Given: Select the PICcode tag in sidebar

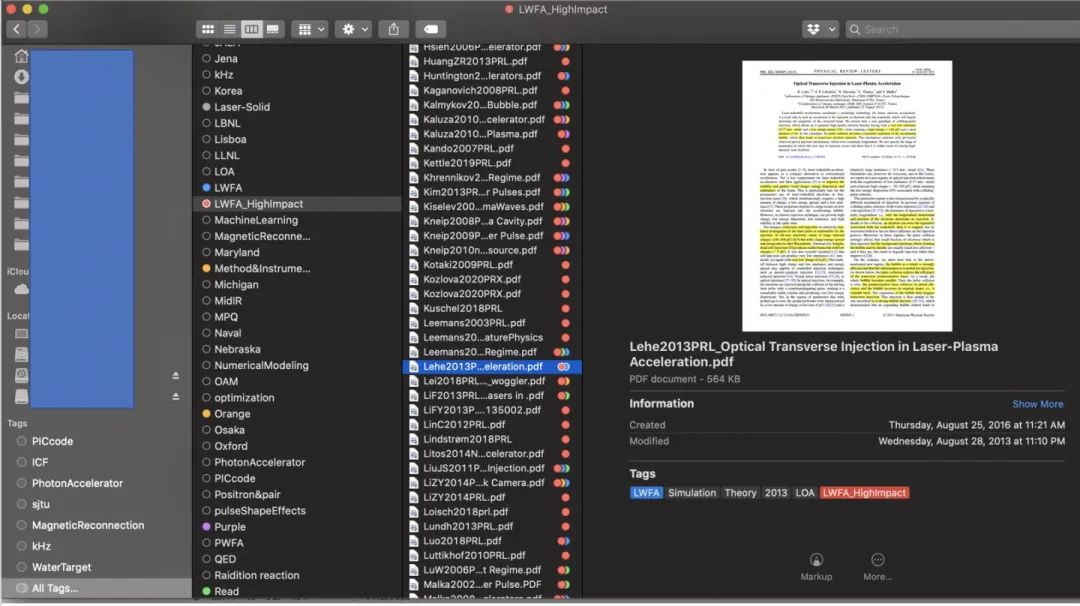Looking at the screenshot, I should (x=52, y=441).
